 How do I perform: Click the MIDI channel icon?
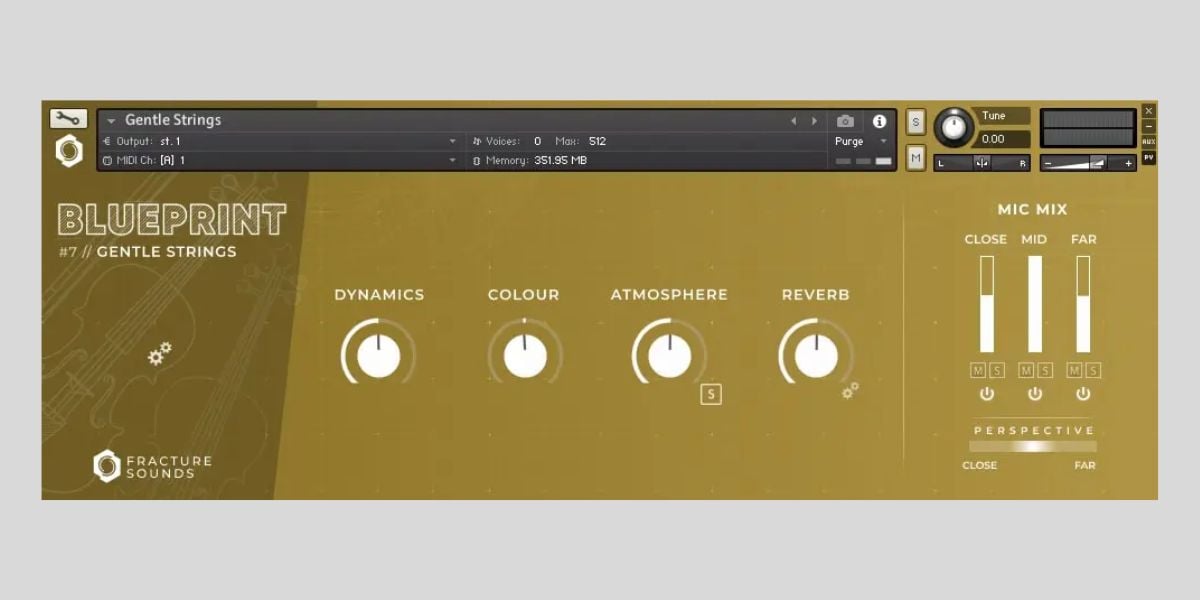(x=107, y=160)
